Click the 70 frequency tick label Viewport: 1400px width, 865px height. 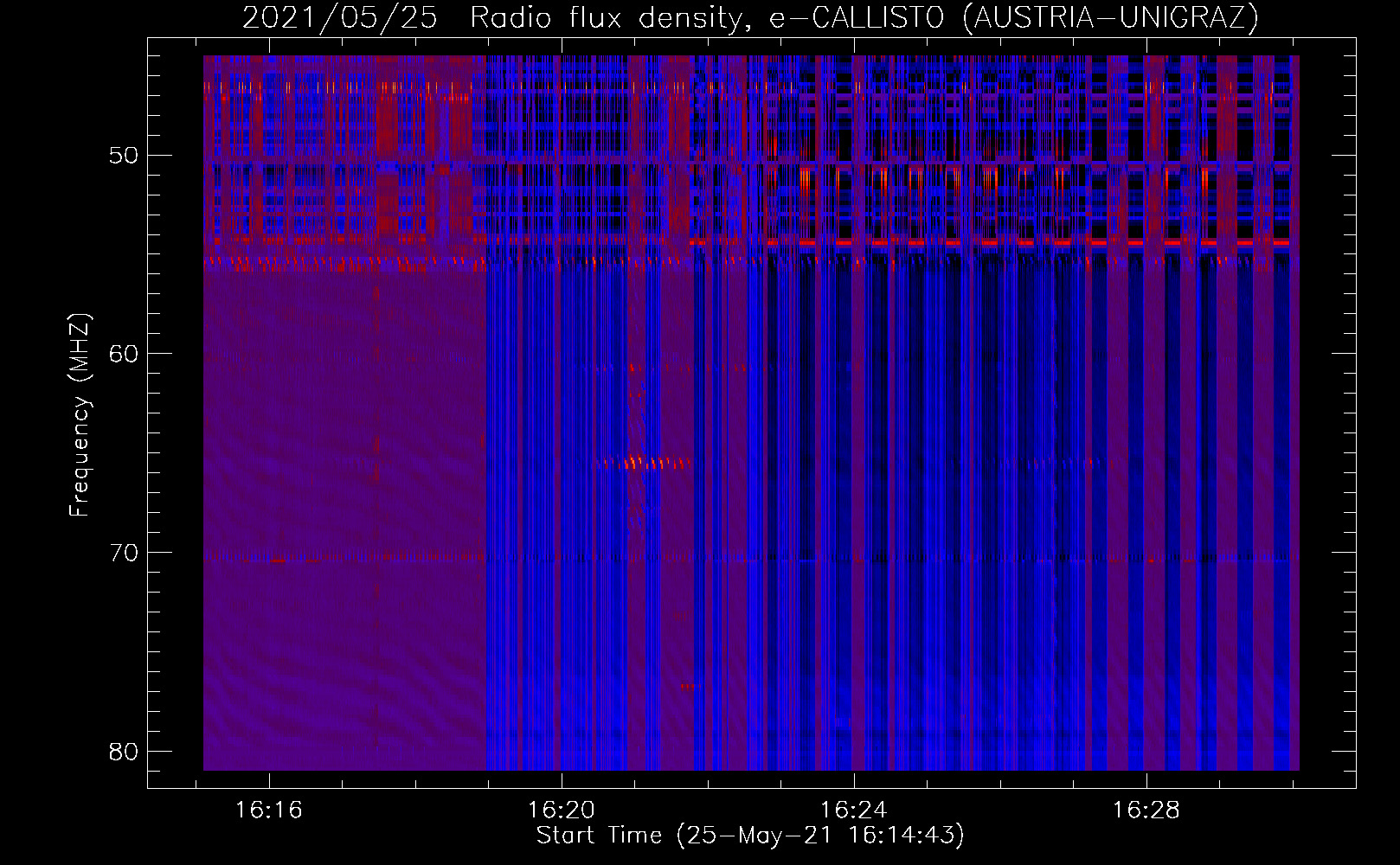[x=124, y=553]
